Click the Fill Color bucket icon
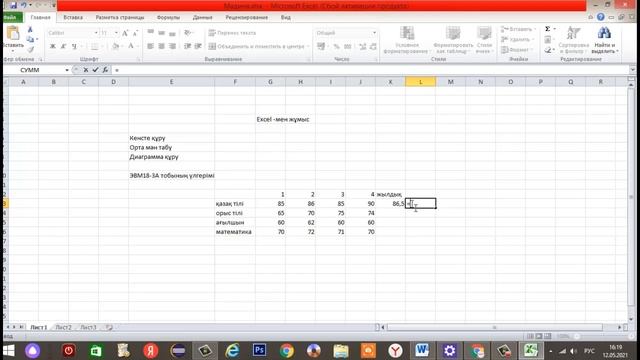Viewport: 640px width, 360px height. [116, 47]
